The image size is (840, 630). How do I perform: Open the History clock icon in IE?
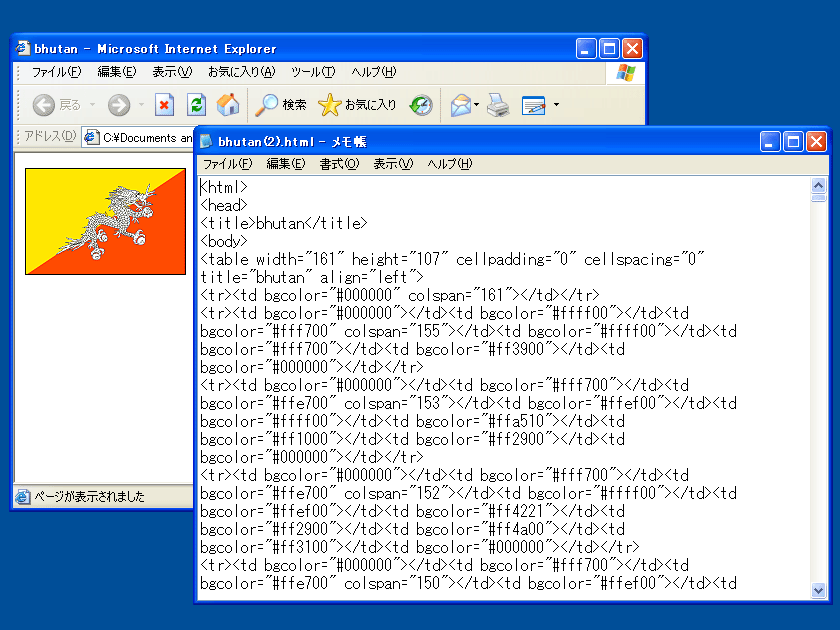click(421, 105)
